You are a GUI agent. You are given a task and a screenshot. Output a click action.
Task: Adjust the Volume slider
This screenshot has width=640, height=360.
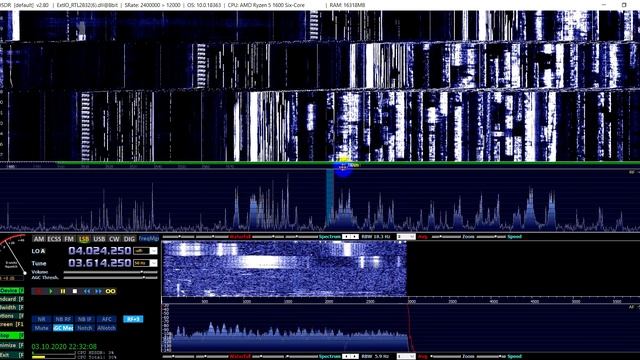pos(110,272)
